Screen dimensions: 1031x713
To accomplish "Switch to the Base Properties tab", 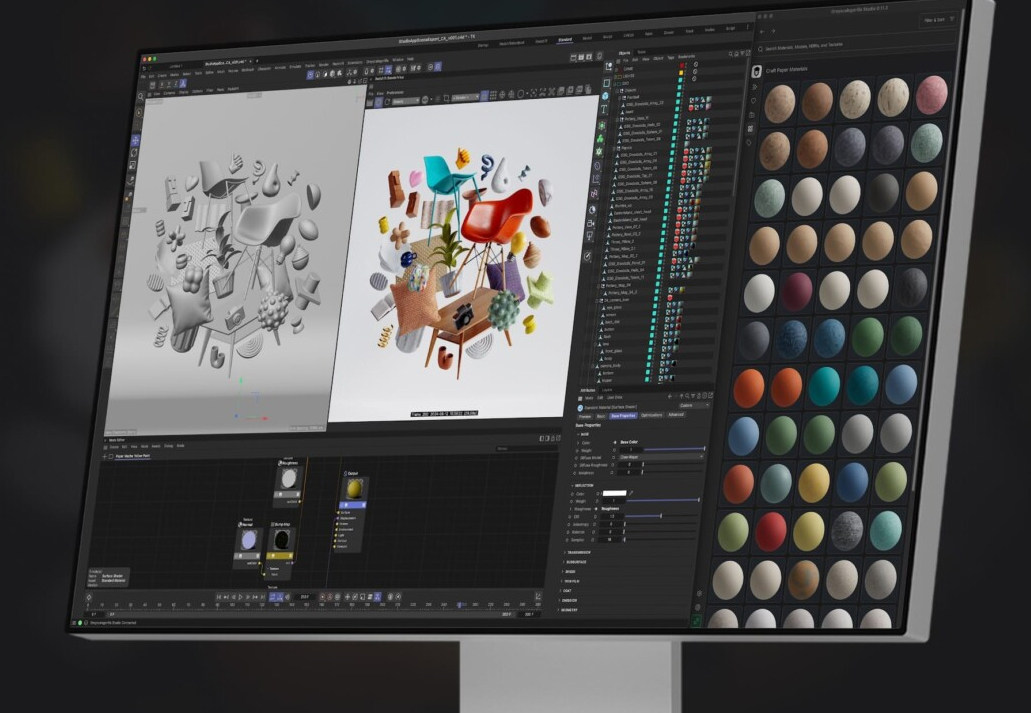I will click(x=623, y=416).
